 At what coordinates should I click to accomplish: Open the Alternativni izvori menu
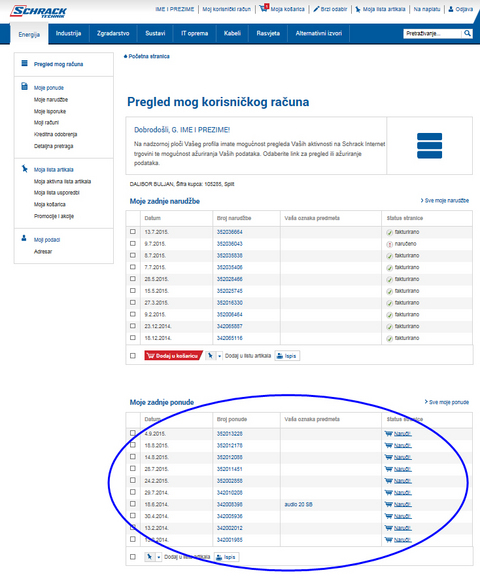[x=319, y=33]
